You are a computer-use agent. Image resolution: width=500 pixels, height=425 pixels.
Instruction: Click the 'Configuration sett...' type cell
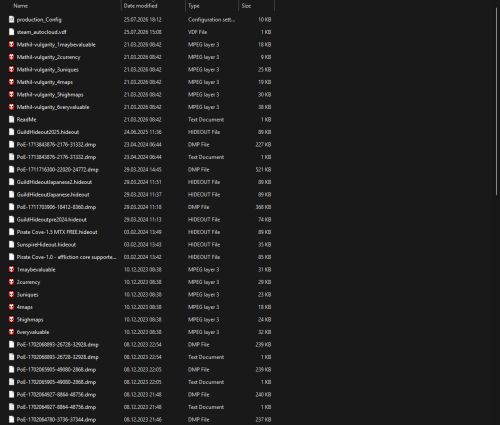pos(211,20)
